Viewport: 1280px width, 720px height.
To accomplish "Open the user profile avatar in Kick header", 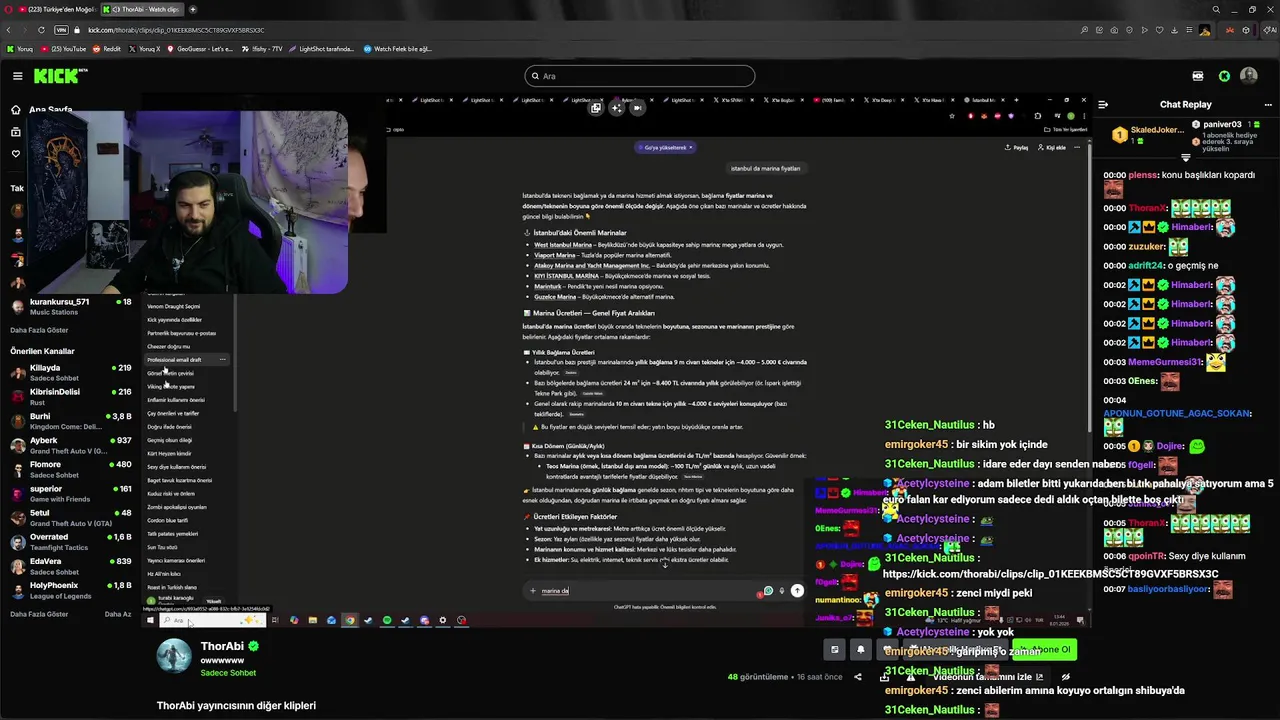I will (1249, 76).
